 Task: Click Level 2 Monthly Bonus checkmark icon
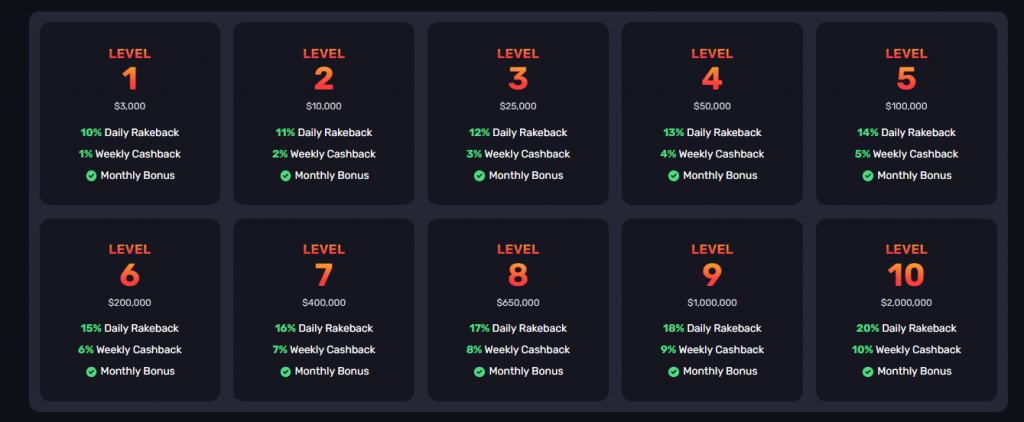[x=285, y=176]
